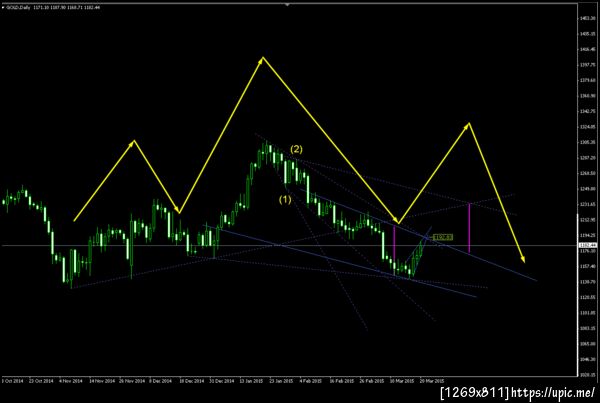Click the 14 Nov 2014 date label

(102, 381)
